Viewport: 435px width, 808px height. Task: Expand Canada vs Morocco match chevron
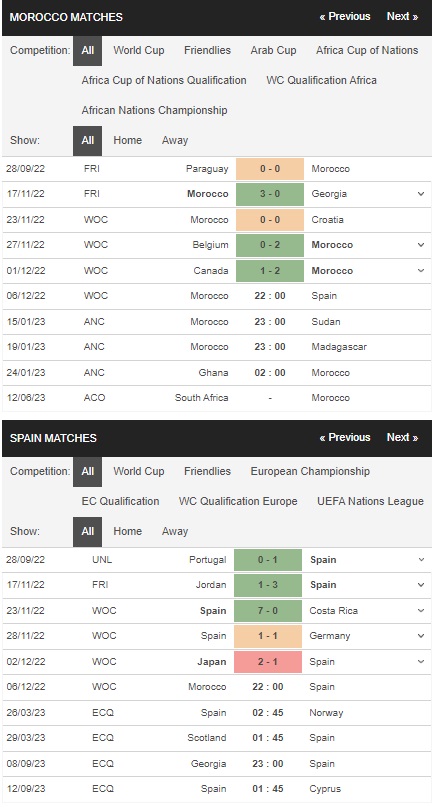[421, 271]
